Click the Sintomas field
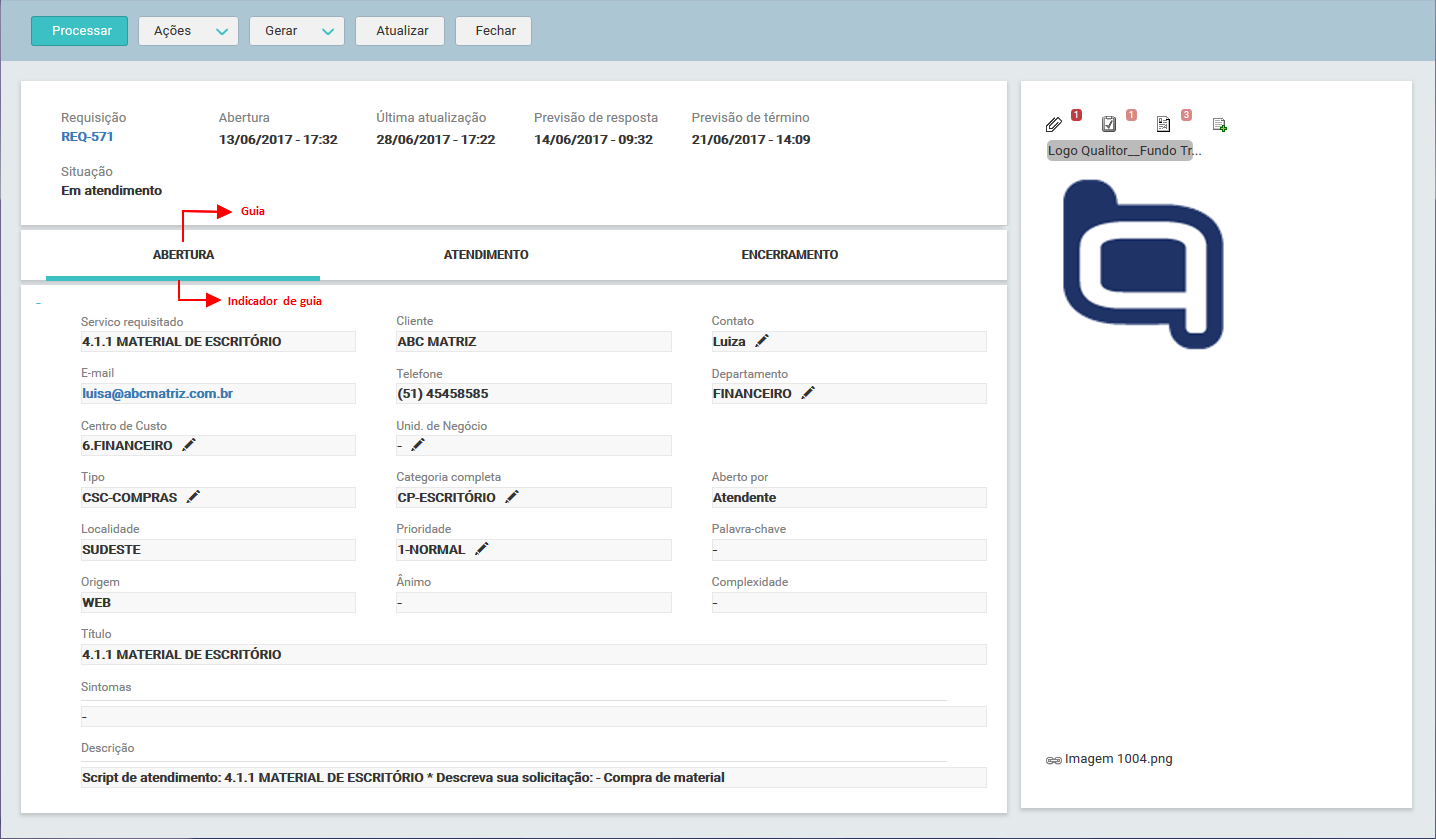This screenshot has height=839, width=1436. [x=534, y=717]
